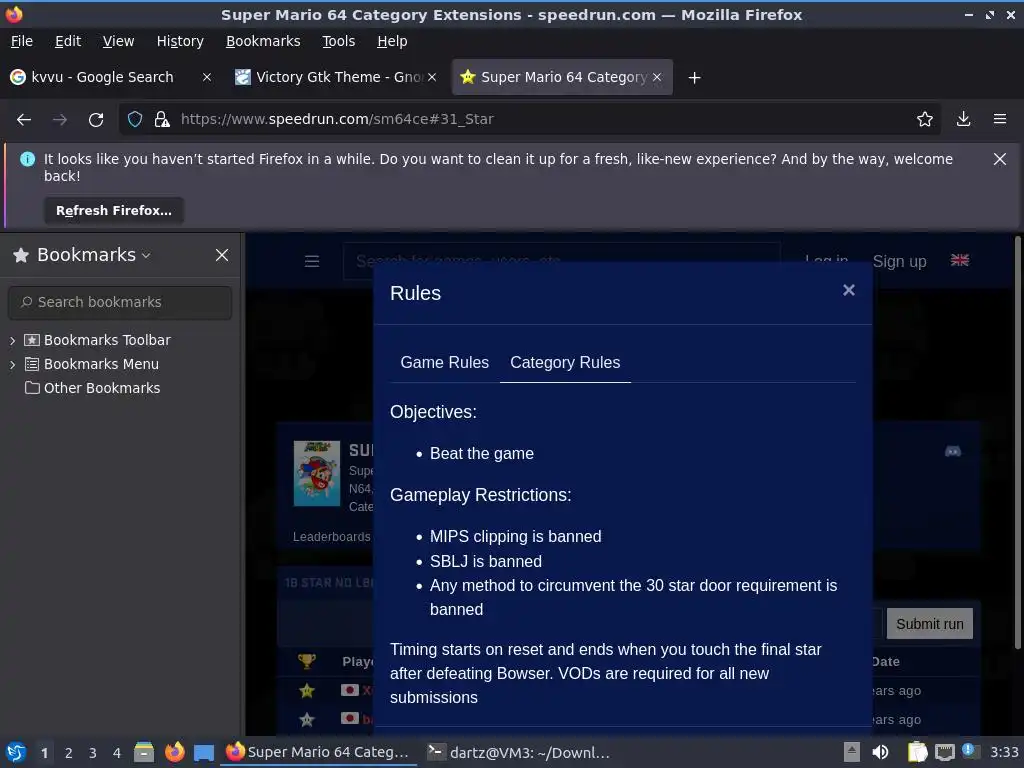Switch to workspace 2
This screenshot has height=768, width=1024.
[x=69, y=753]
